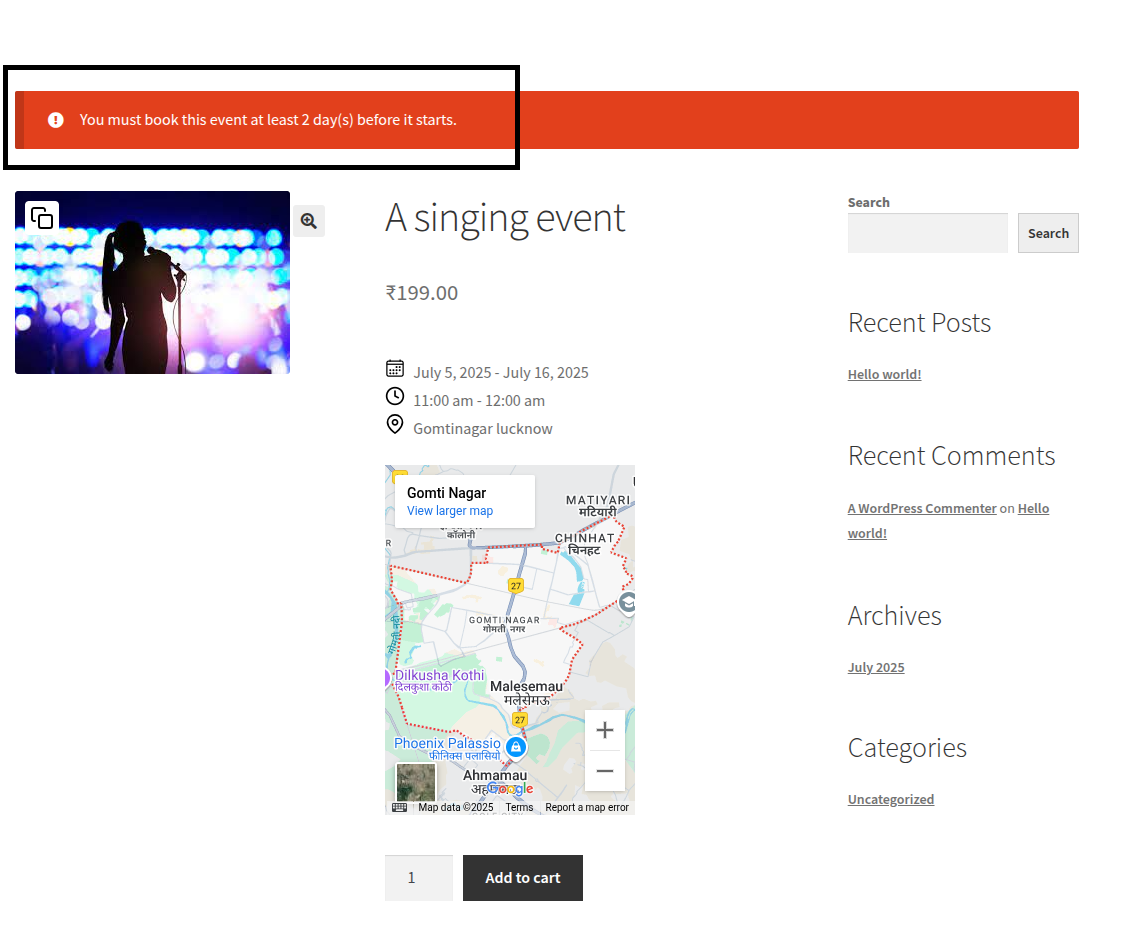Click the Archives heading
1138x940 pixels.
click(894, 616)
